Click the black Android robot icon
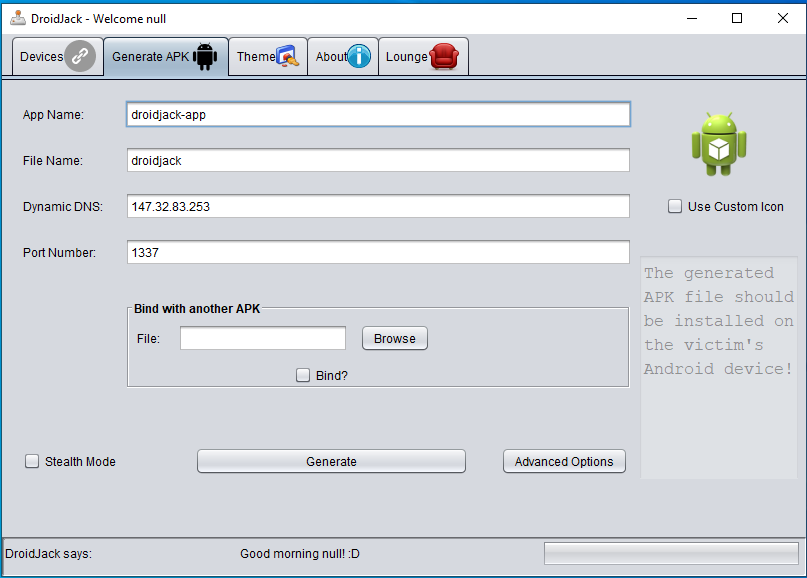Viewport: 807px width, 578px height. point(205,56)
